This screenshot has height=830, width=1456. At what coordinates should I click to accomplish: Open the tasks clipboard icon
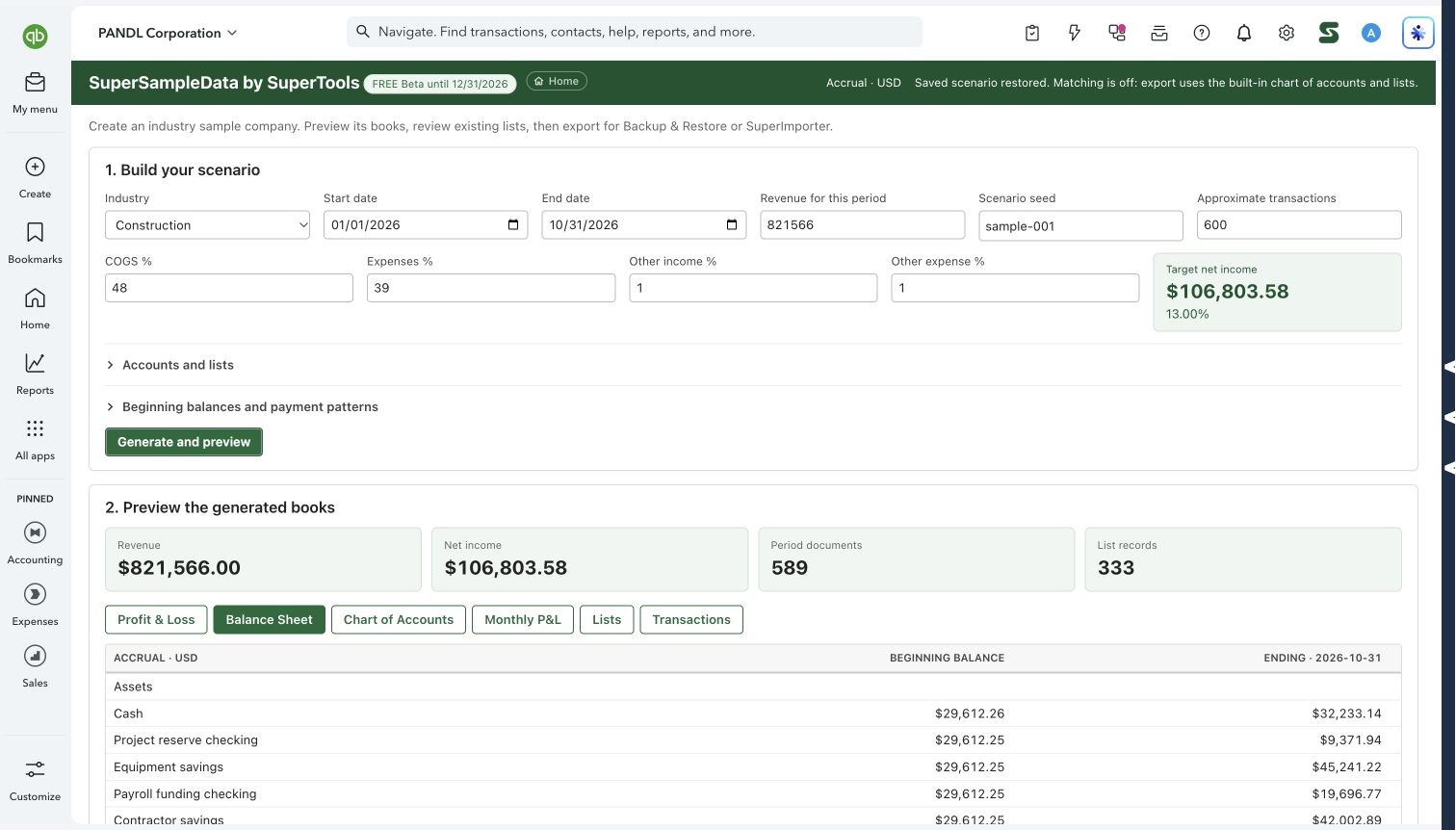pos(1032,33)
